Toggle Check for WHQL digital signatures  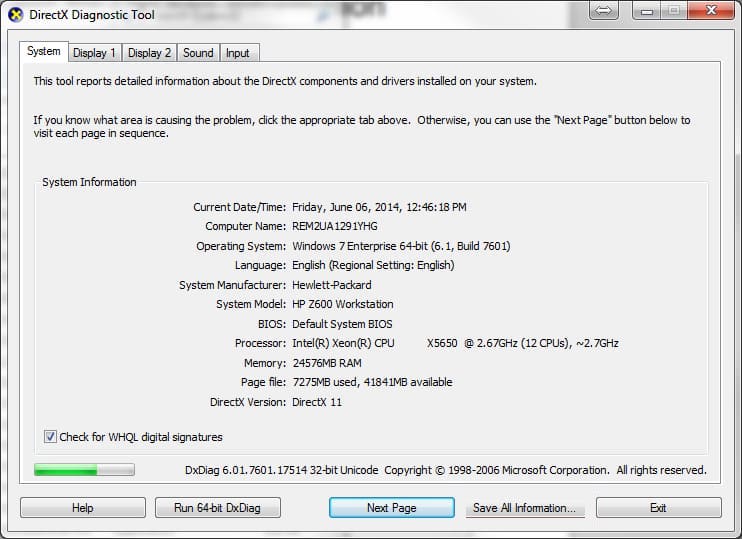pos(133,437)
